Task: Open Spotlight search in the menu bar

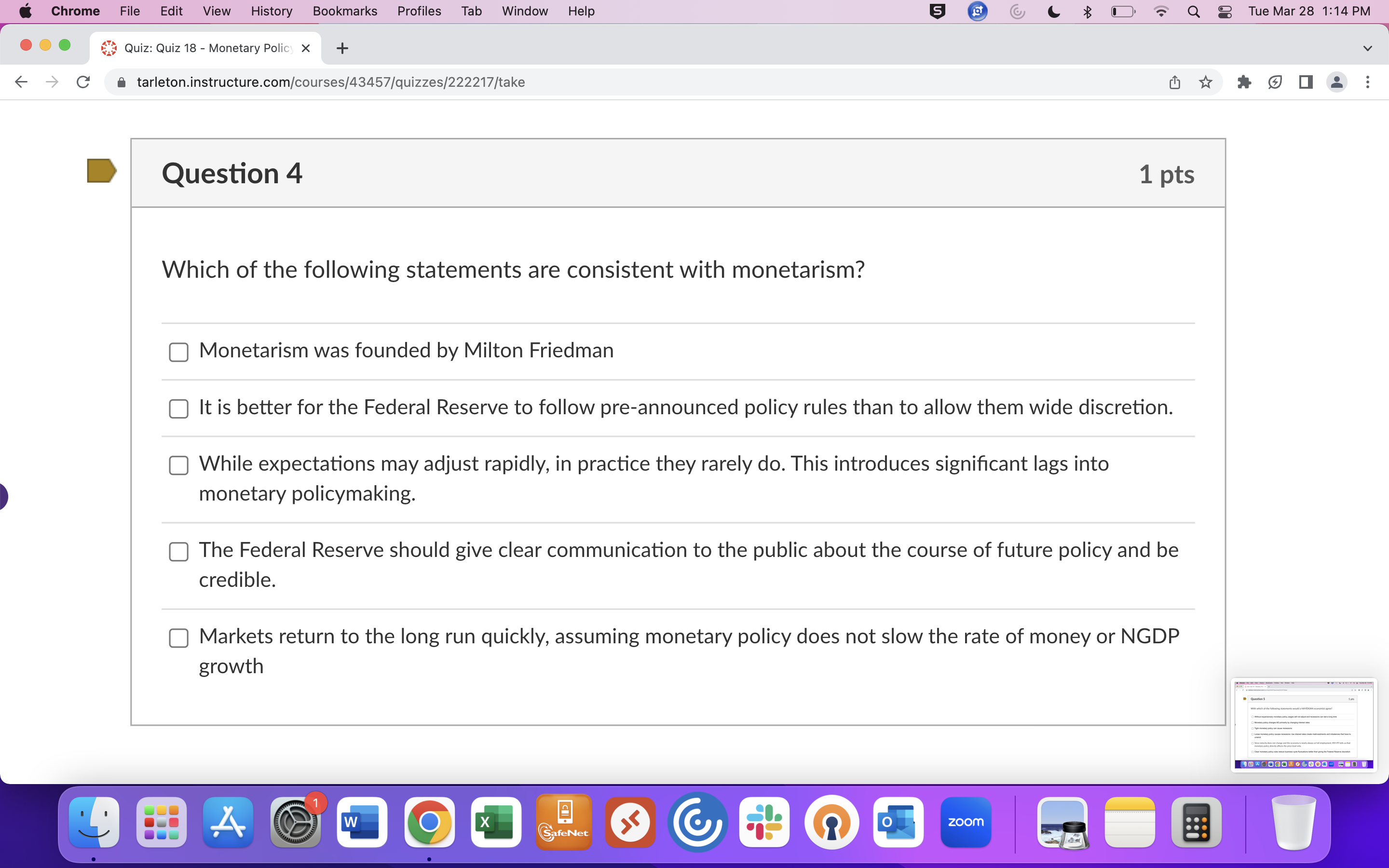Action: [x=1193, y=11]
